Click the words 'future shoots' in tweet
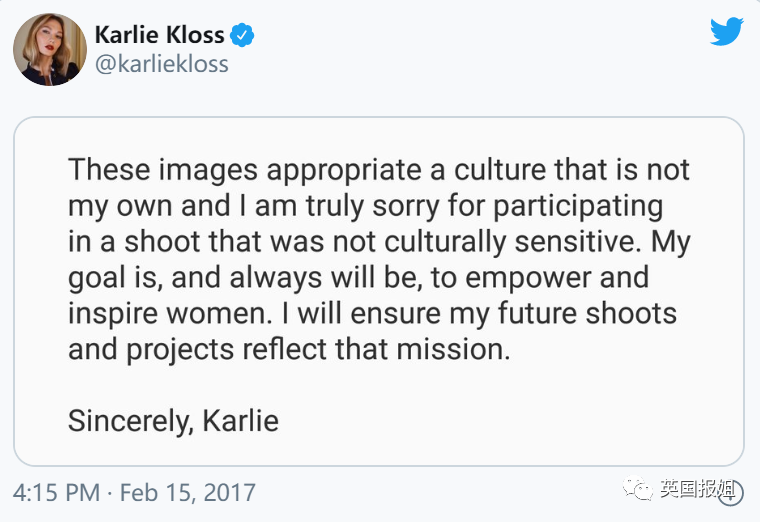Screen dimensions: 760x522 (583, 312)
